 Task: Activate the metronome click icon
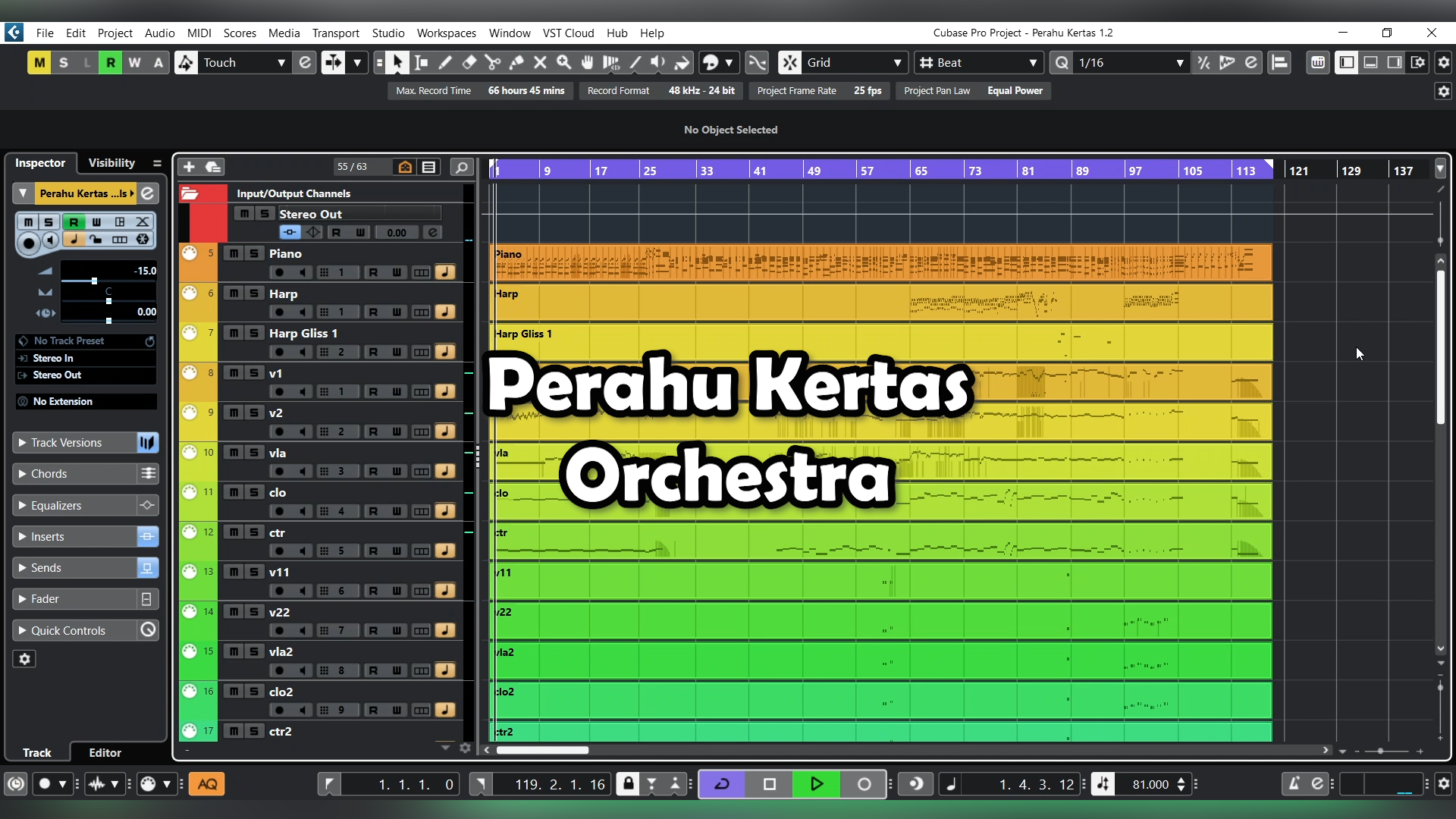pyautogui.click(x=1294, y=784)
